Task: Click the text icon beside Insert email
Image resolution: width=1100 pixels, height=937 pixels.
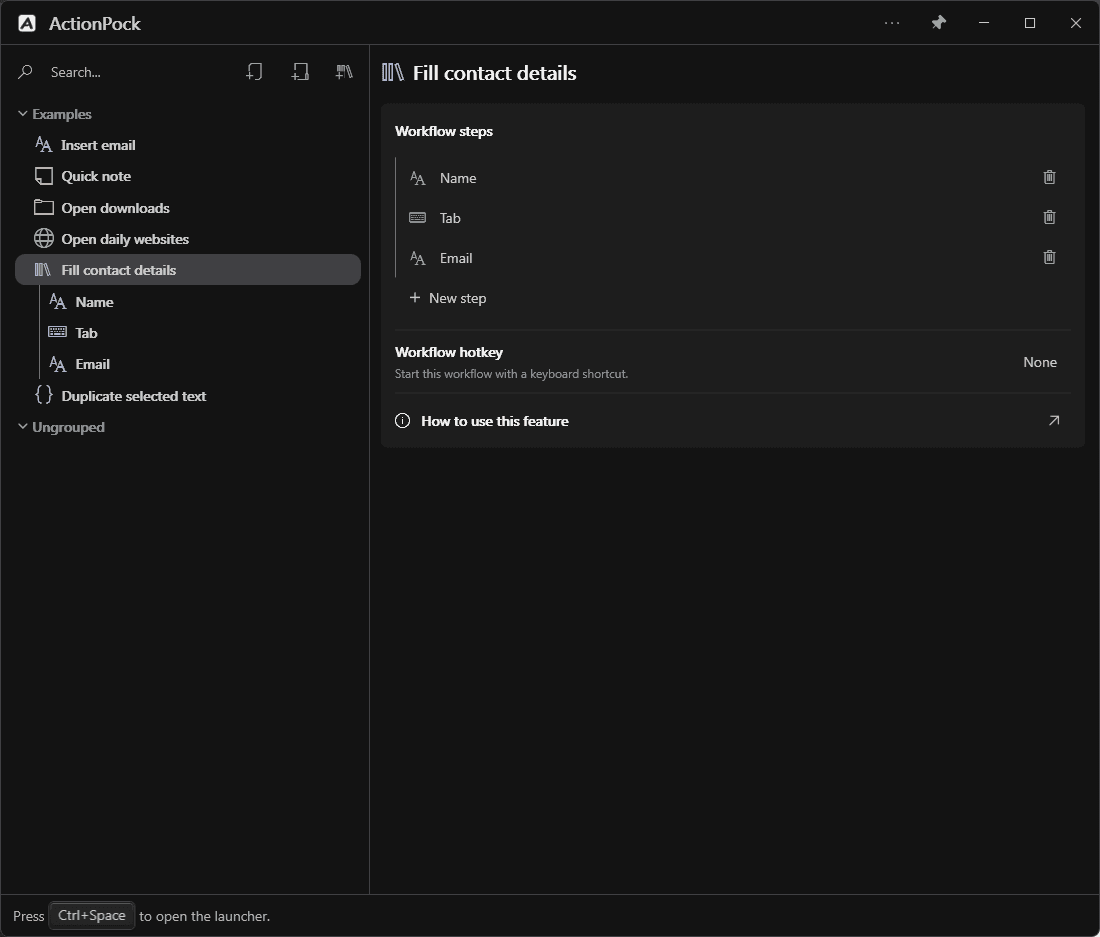Action: point(43,144)
